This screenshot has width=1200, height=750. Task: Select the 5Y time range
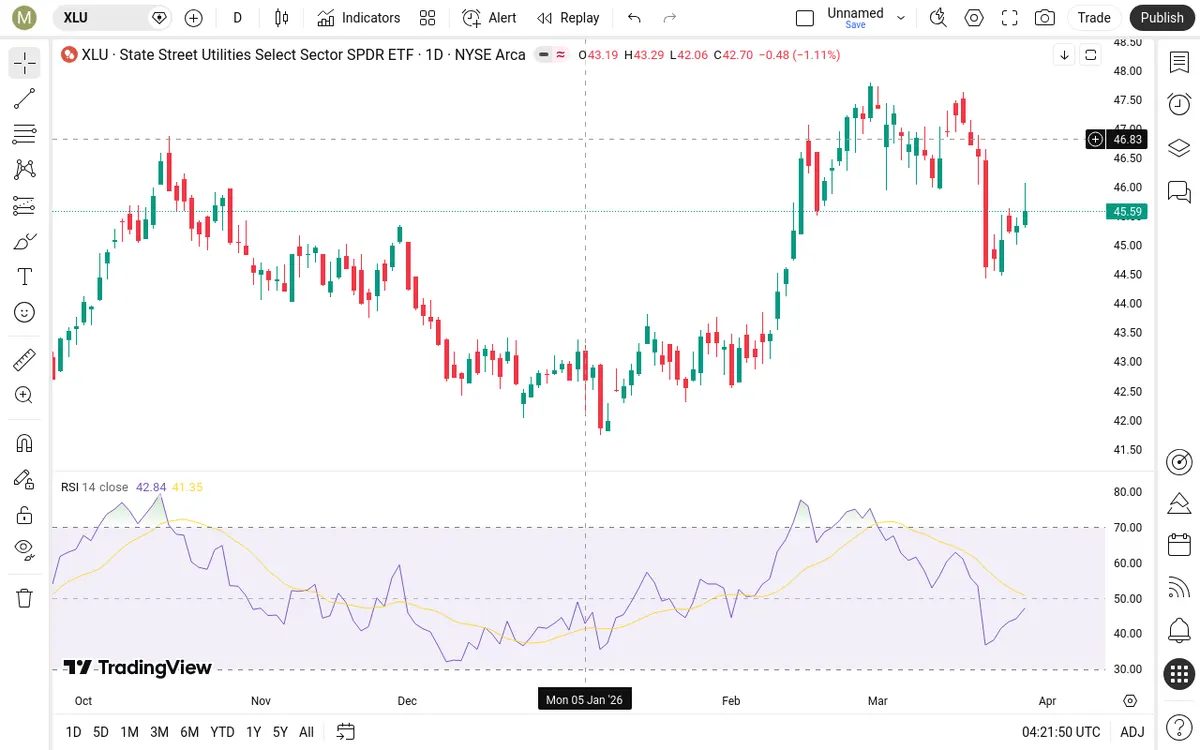click(280, 732)
